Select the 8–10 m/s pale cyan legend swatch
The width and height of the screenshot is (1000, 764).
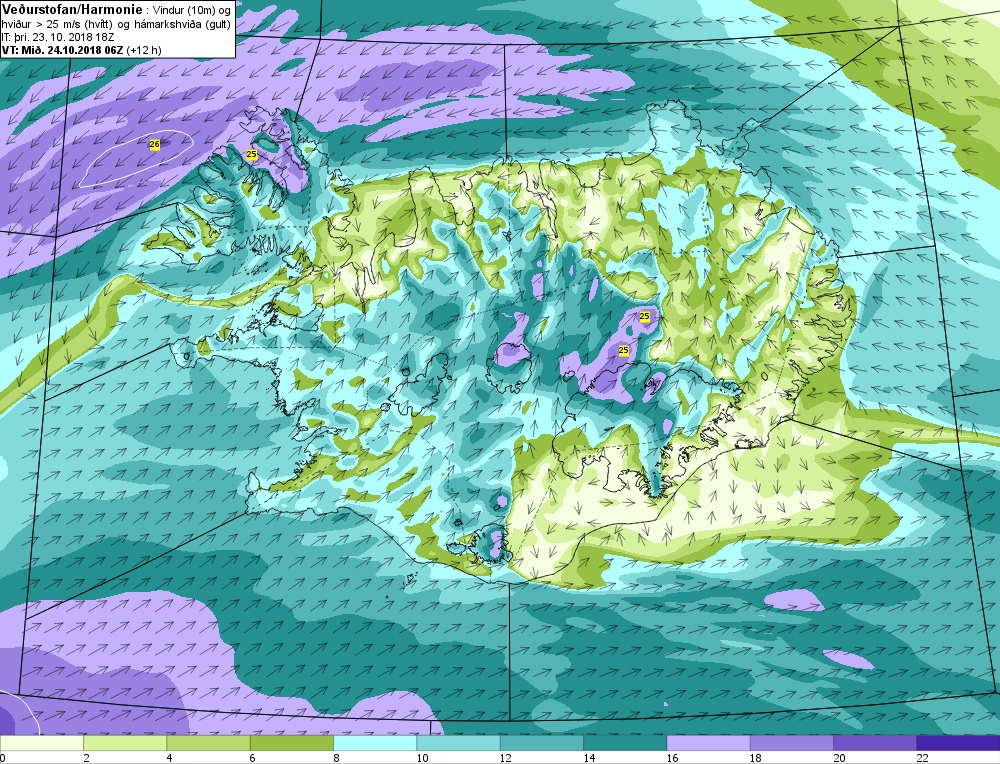pos(375,743)
